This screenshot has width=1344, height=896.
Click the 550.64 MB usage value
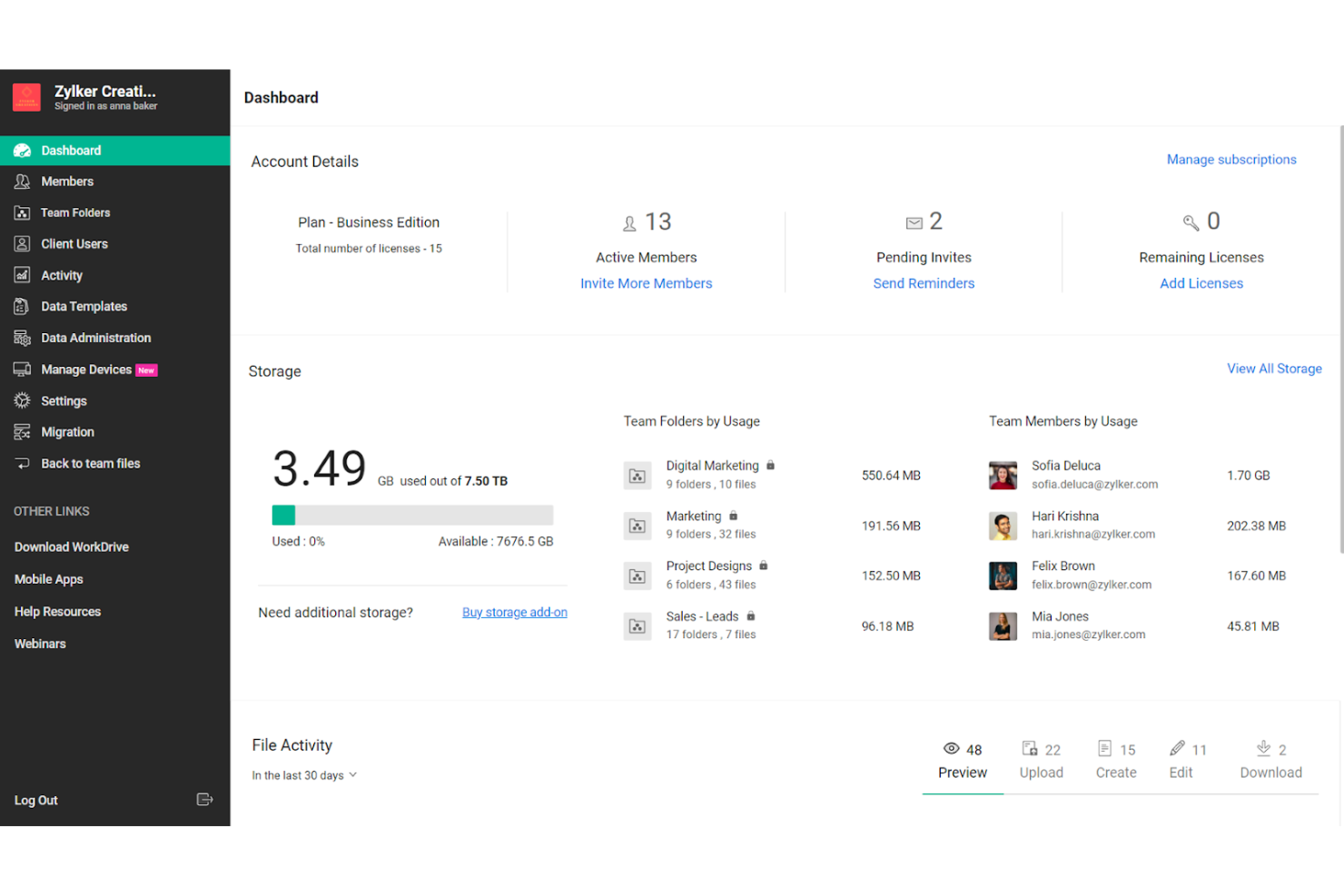891,476
